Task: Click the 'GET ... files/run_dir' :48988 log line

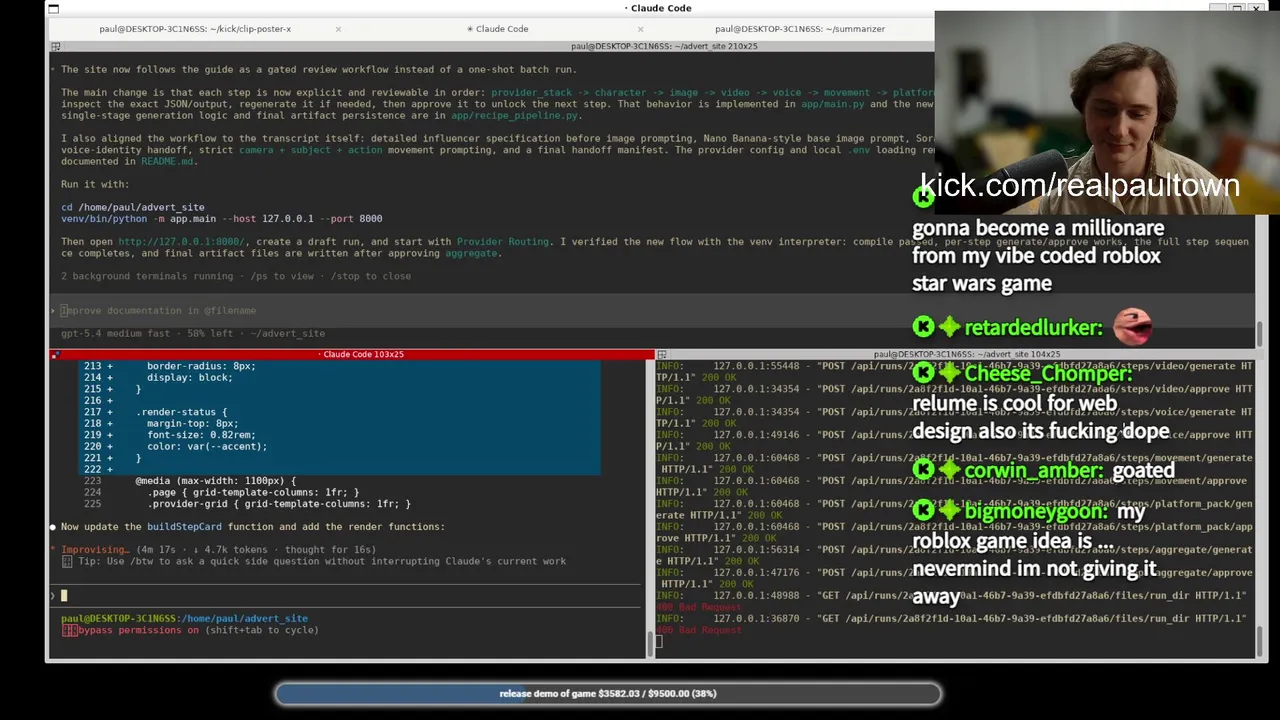Action: 950,596
